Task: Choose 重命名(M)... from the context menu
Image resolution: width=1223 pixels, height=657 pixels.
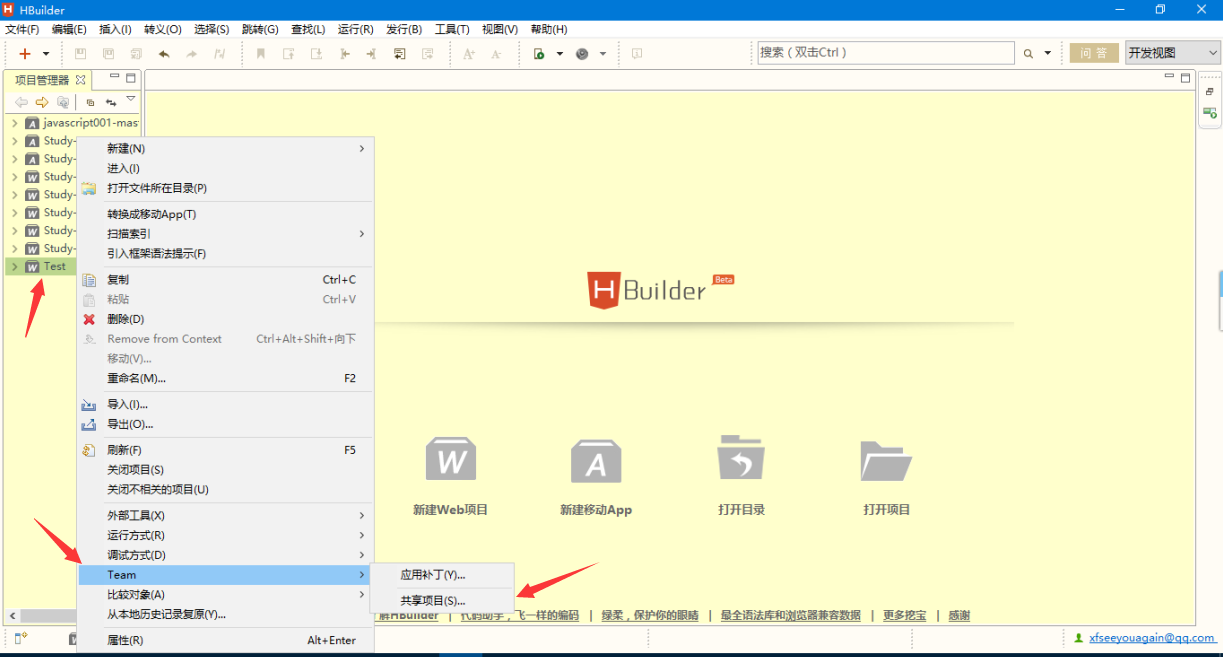Action: pos(136,378)
